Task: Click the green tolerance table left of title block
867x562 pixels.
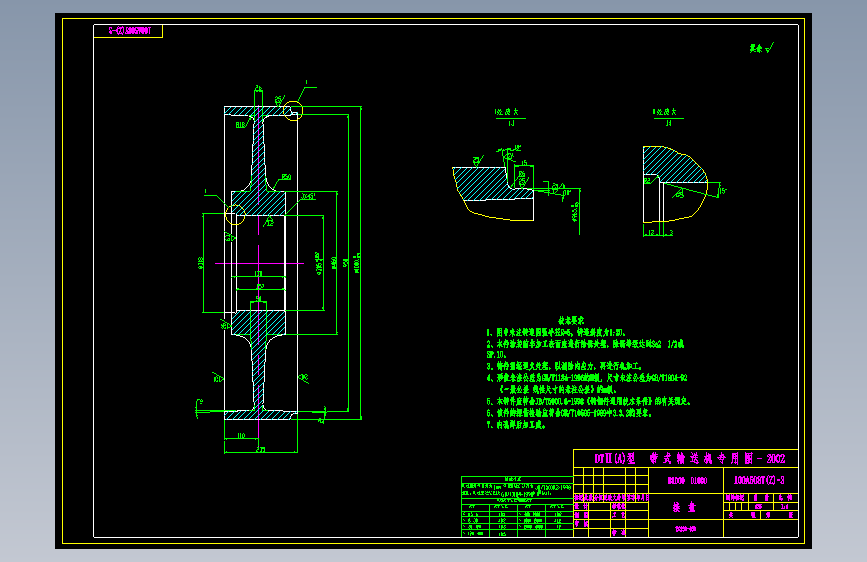Action: [517, 506]
